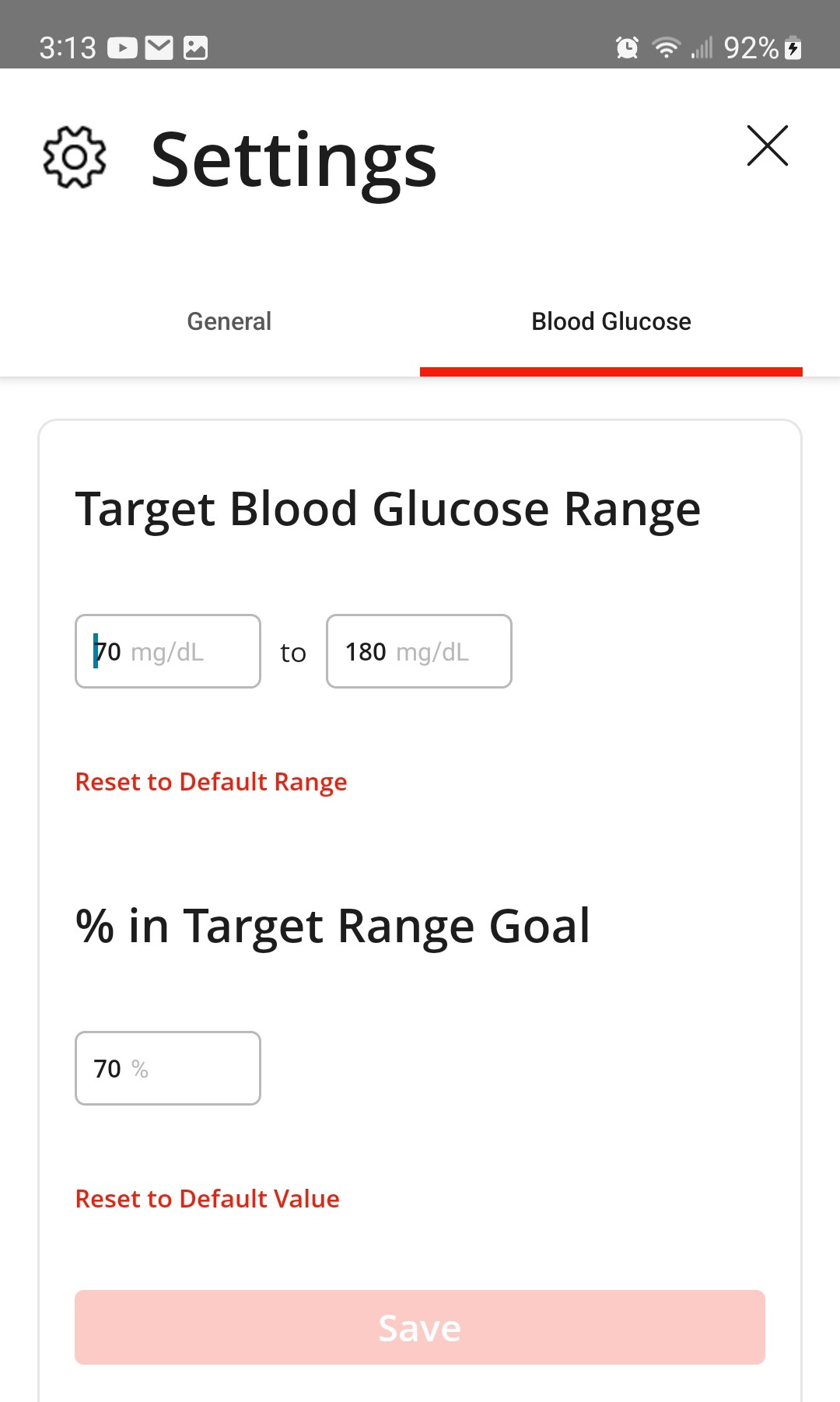Tap the battery charging icon

pos(793,48)
